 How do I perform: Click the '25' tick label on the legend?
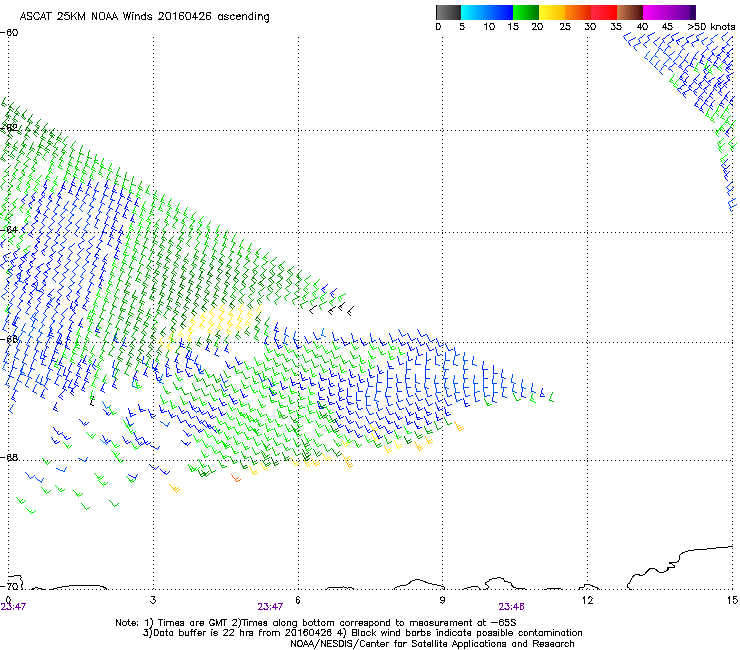click(x=565, y=27)
